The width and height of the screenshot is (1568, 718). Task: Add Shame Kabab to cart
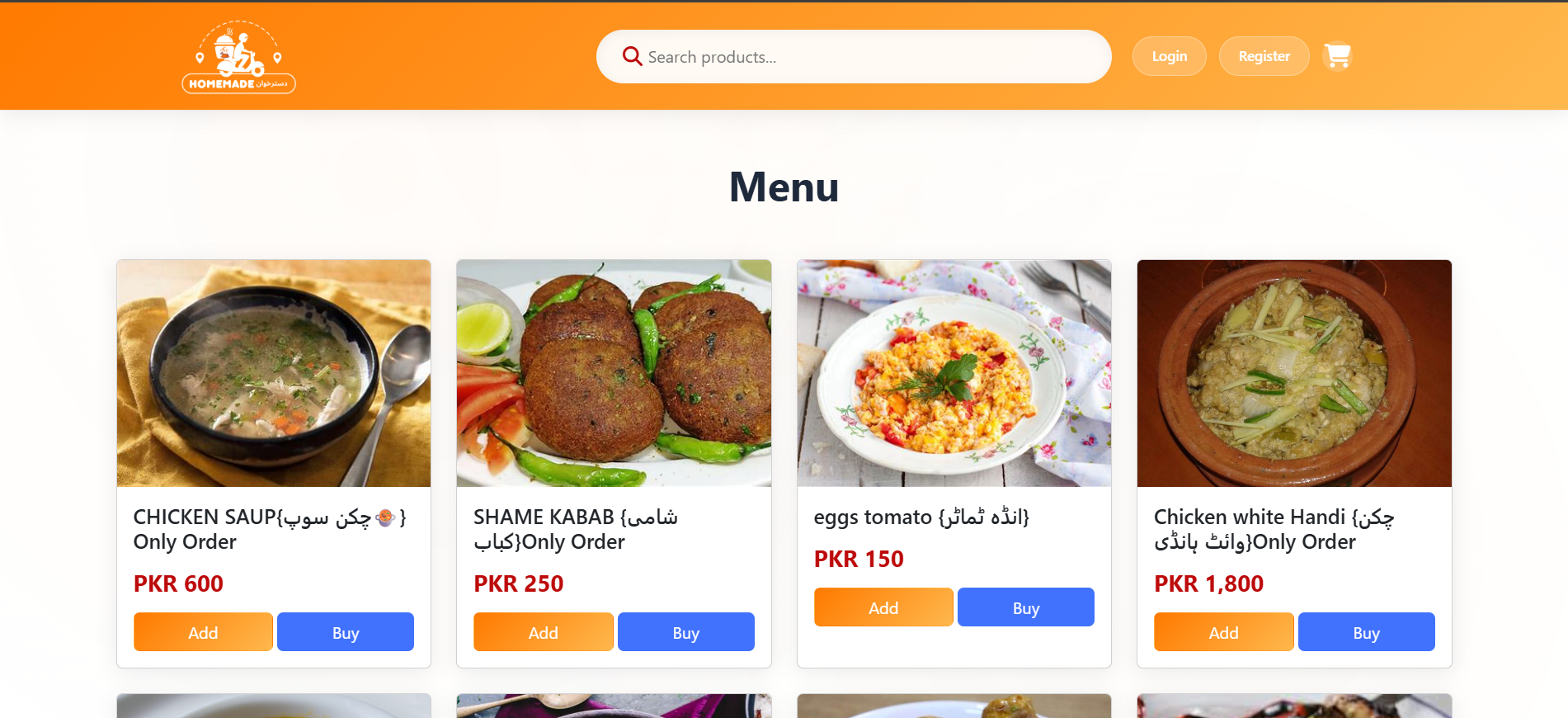[543, 632]
